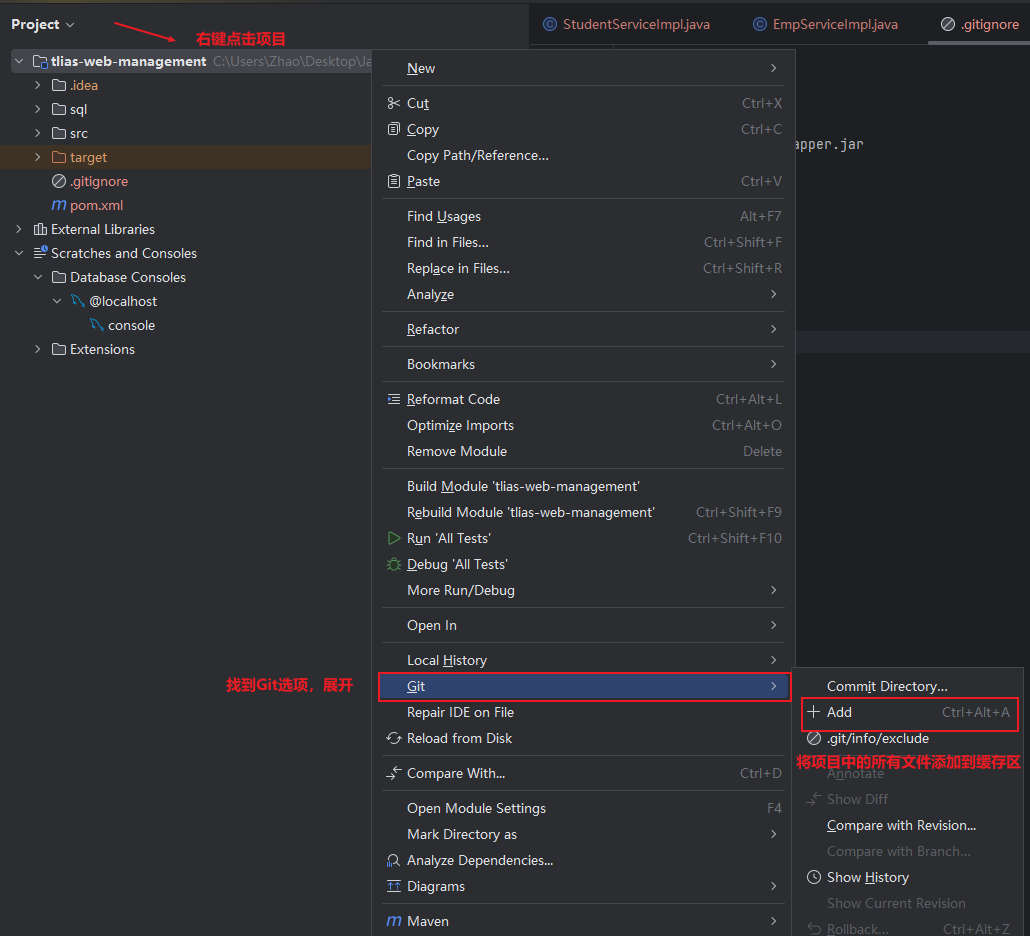The image size is (1030, 936).
Task: Open the Refactor submenu
Action: [584, 329]
